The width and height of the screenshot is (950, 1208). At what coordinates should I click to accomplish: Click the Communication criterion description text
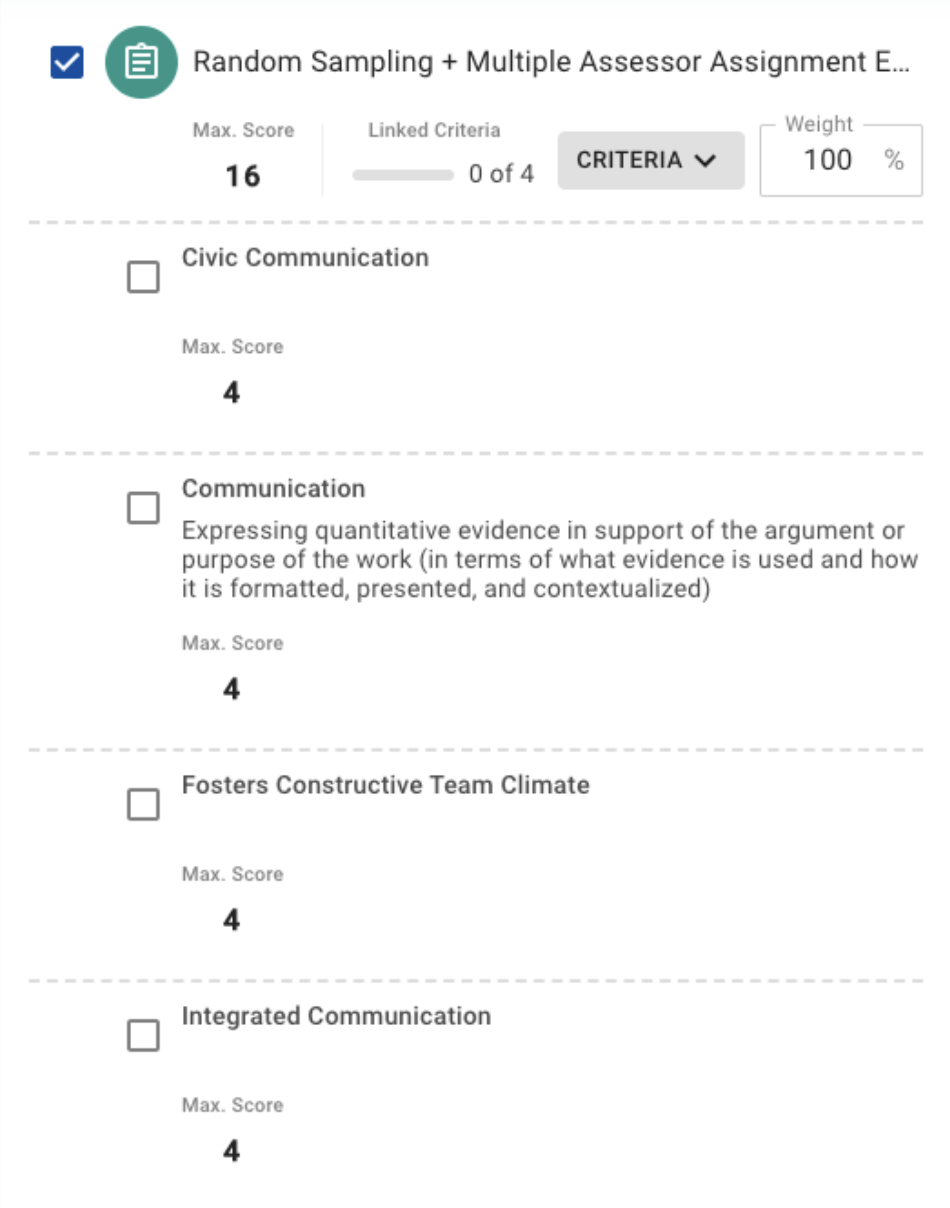pyautogui.click(x=549, y=559)
